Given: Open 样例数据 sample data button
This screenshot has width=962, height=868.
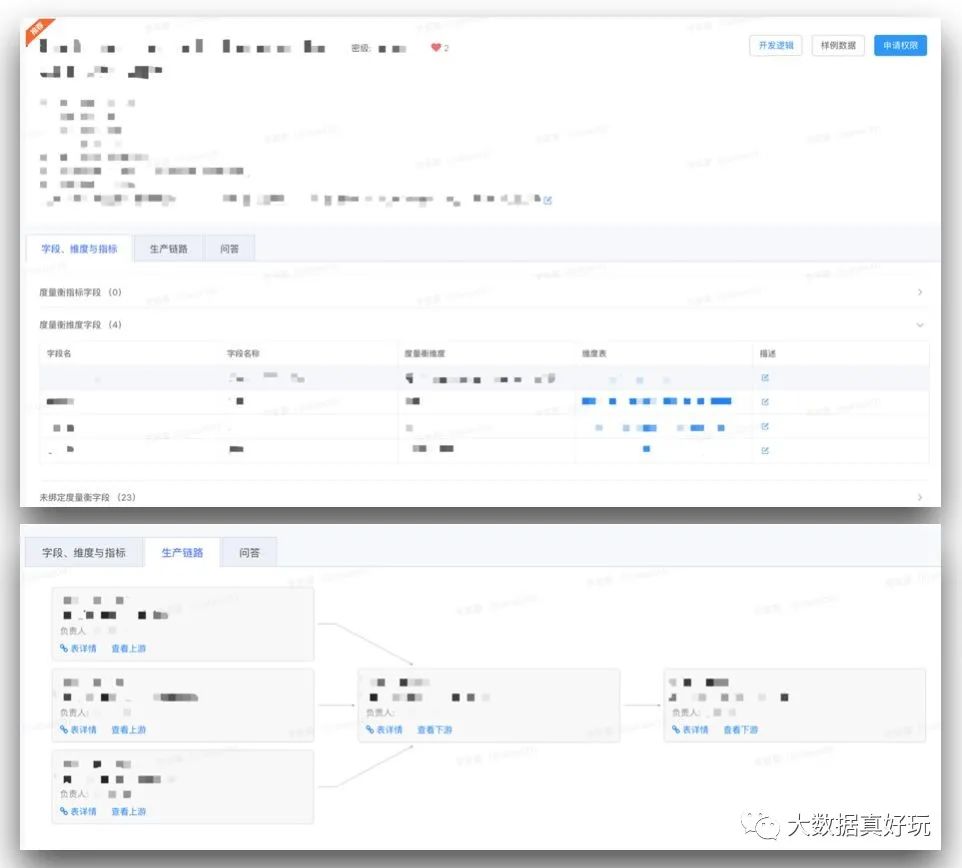Looking at the screenshot, I should coord(838,45).
